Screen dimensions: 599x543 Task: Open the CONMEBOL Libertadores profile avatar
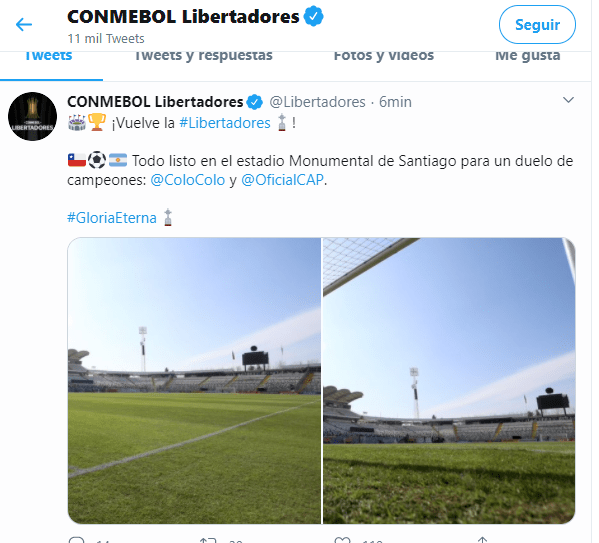coord(32,117)
